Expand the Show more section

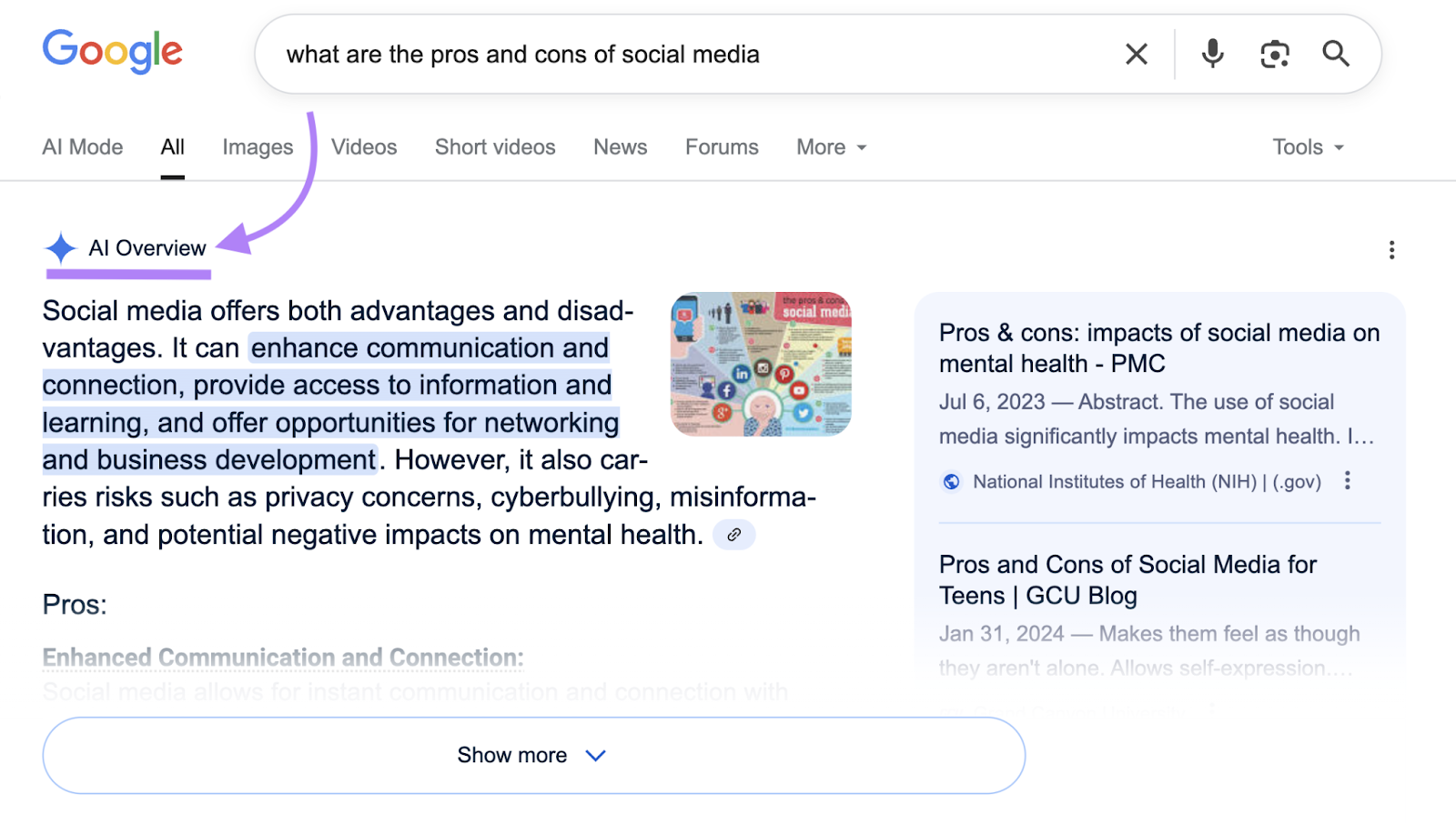[x=532, y=755]
